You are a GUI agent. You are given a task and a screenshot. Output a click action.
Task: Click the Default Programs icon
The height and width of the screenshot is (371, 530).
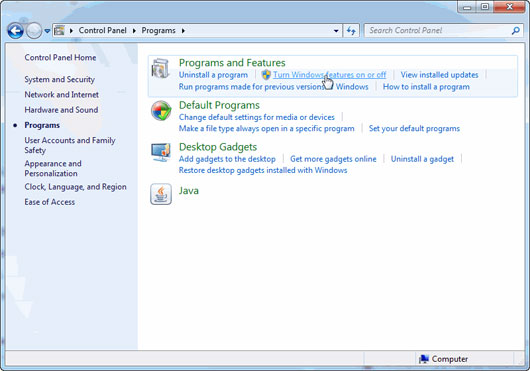point(161,110)
